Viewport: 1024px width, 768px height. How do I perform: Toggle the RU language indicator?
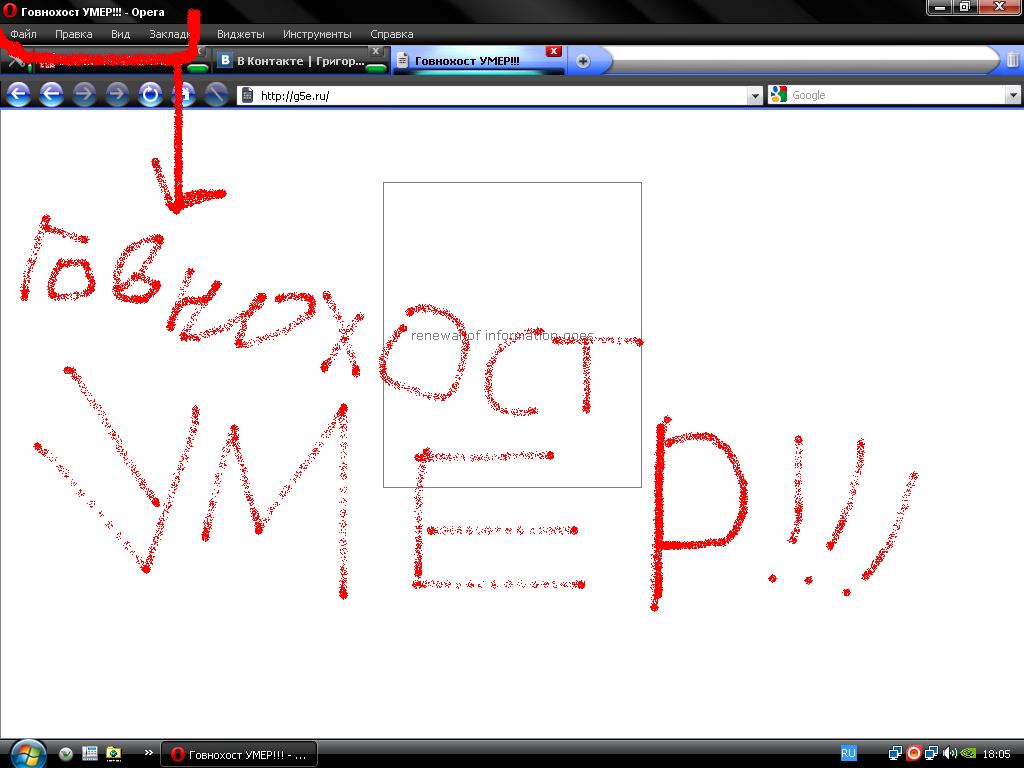pos(848,753)
